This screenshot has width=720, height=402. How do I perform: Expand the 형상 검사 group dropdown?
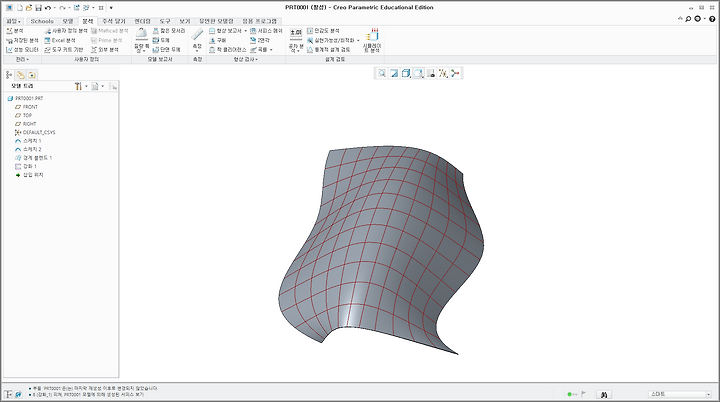click(246, 59)
